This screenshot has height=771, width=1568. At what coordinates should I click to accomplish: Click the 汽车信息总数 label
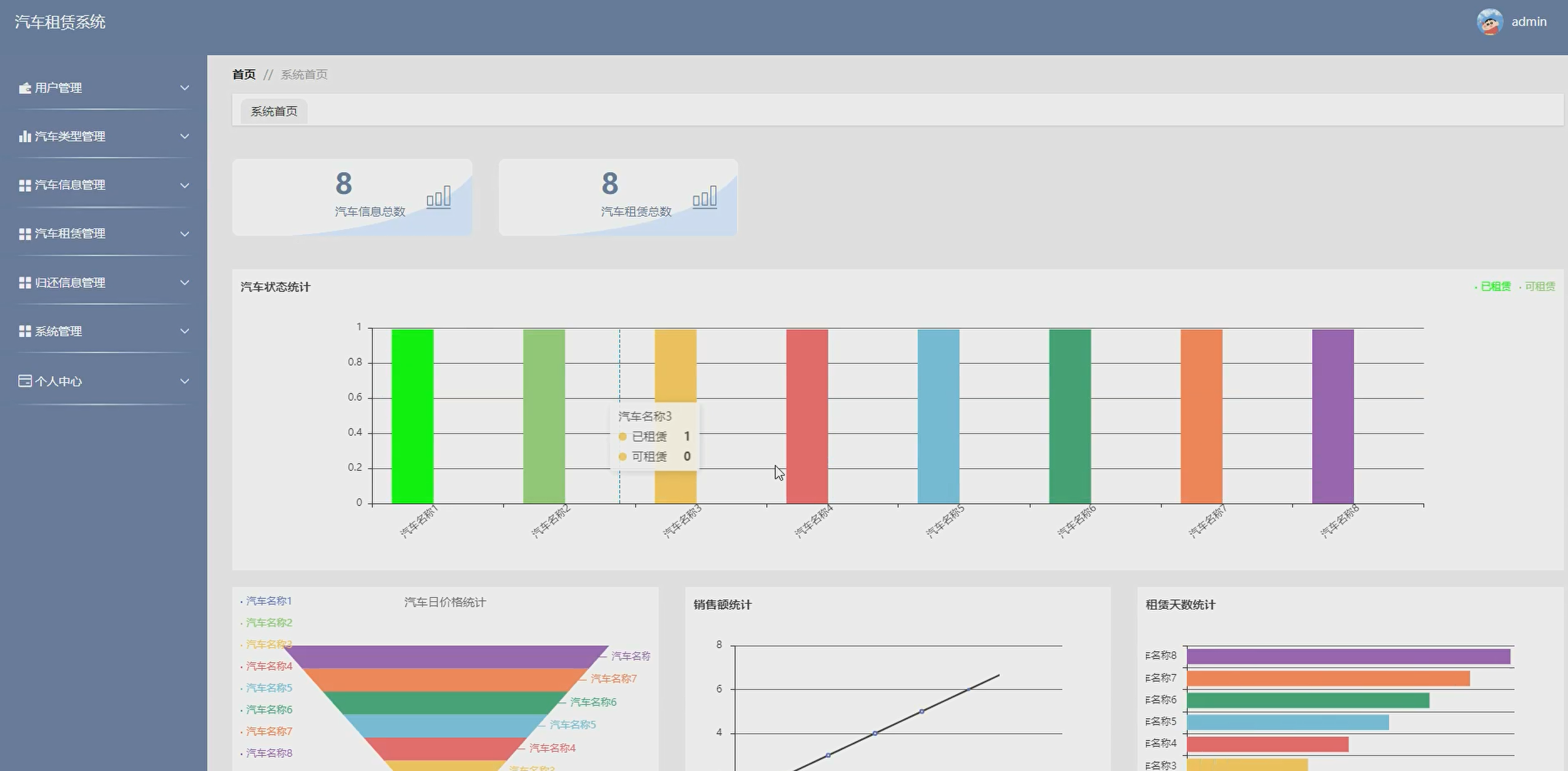(370, 211)
